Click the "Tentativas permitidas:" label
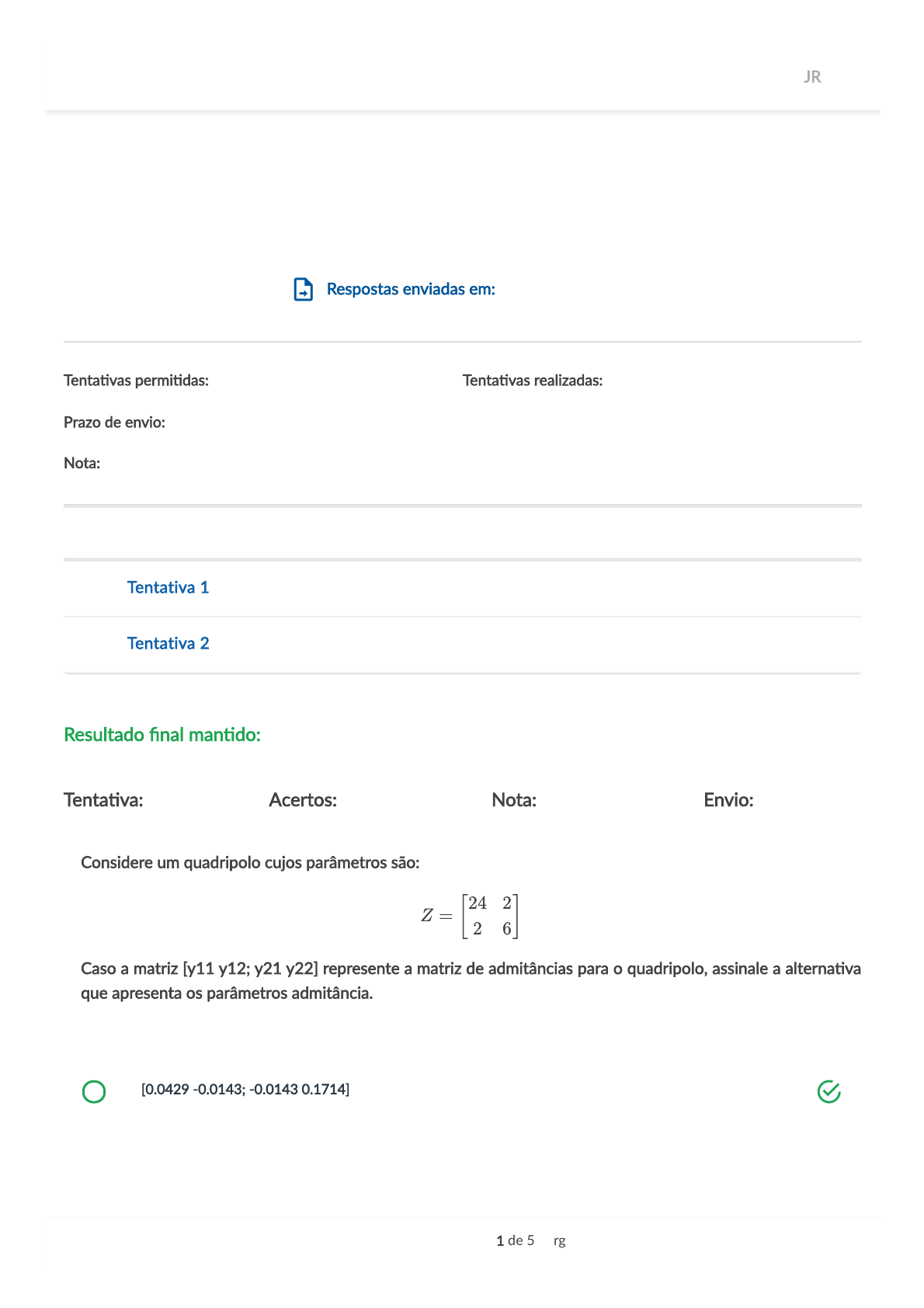 (x=136, y=381)
